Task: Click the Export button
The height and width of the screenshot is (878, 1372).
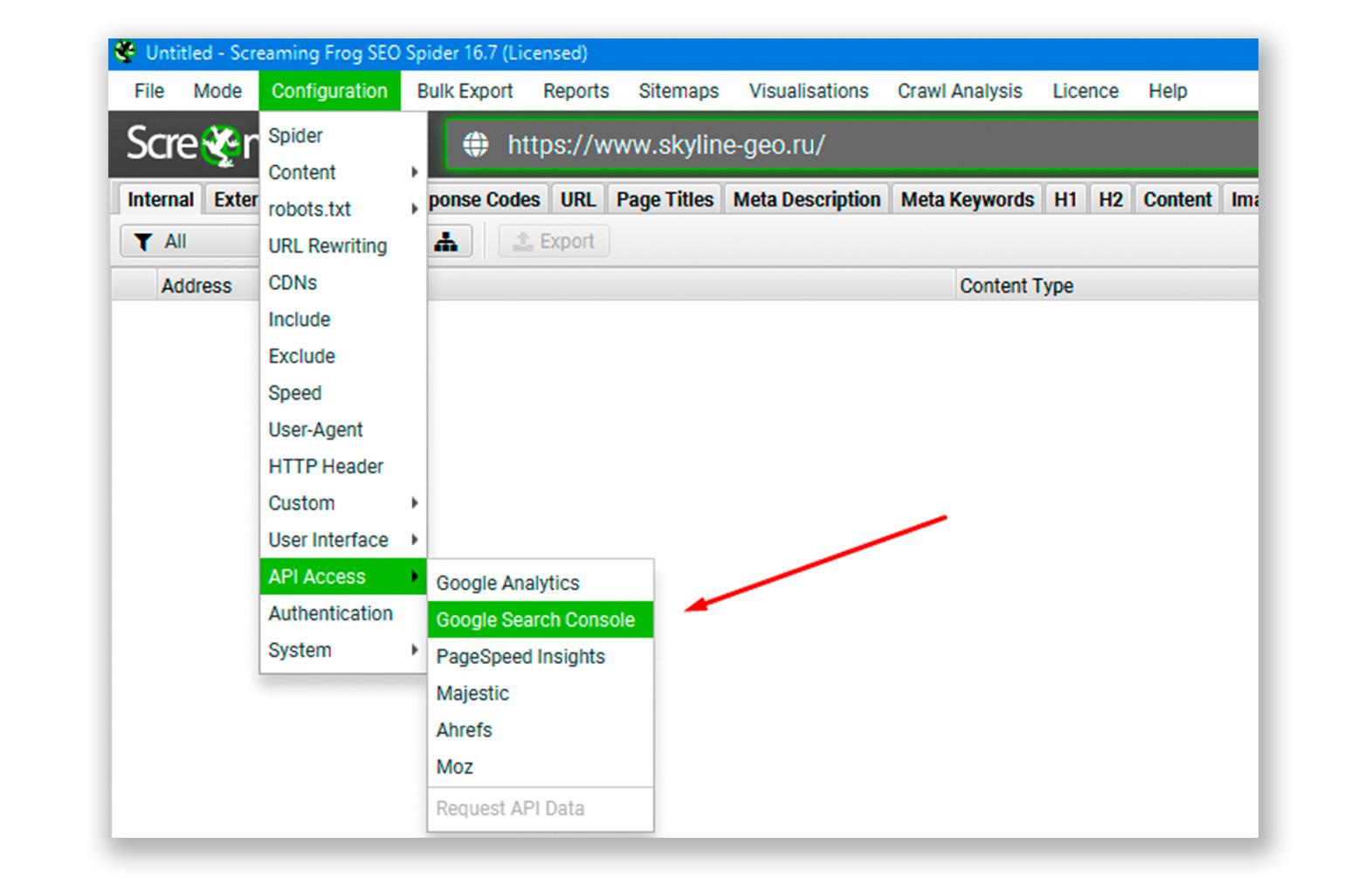Action: [554, 241]
